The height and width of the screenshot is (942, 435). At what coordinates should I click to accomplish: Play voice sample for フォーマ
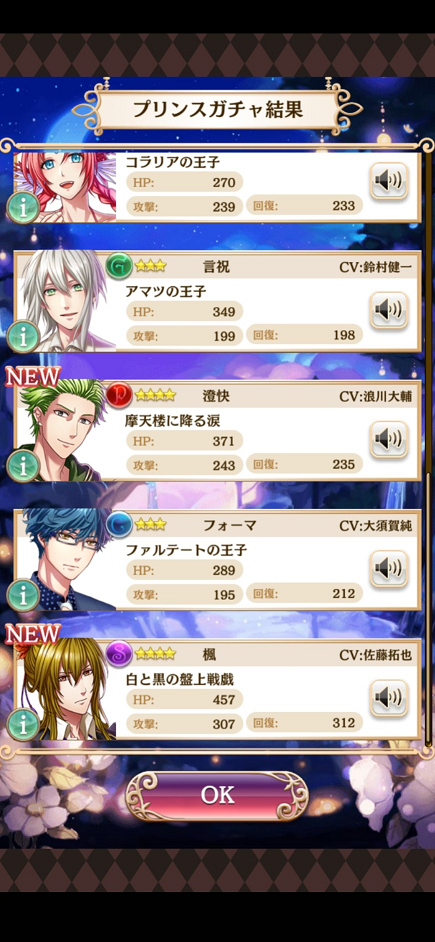pyautogui.click(x=389, y=569)
